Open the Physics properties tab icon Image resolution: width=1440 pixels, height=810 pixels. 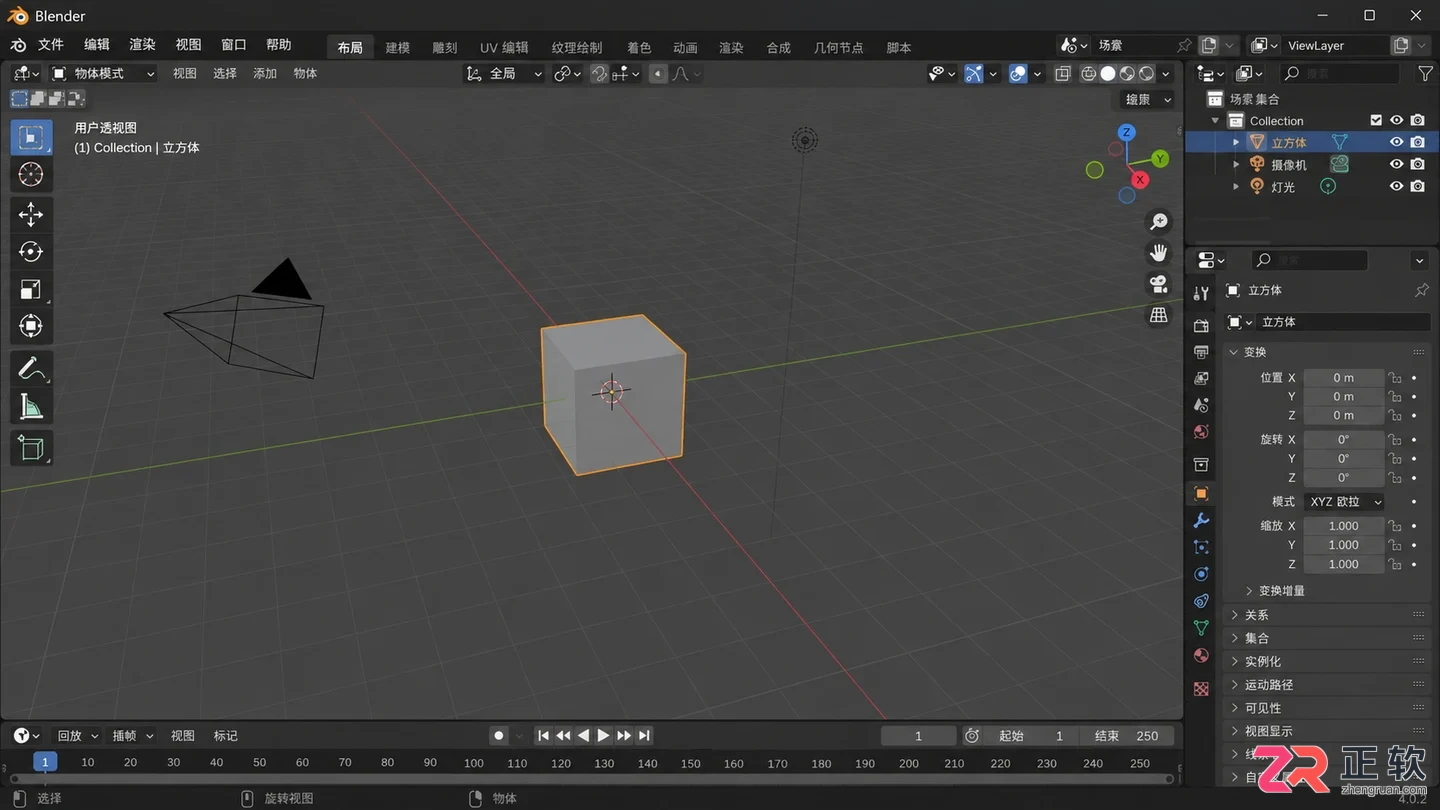click(x=1201, y=574)
